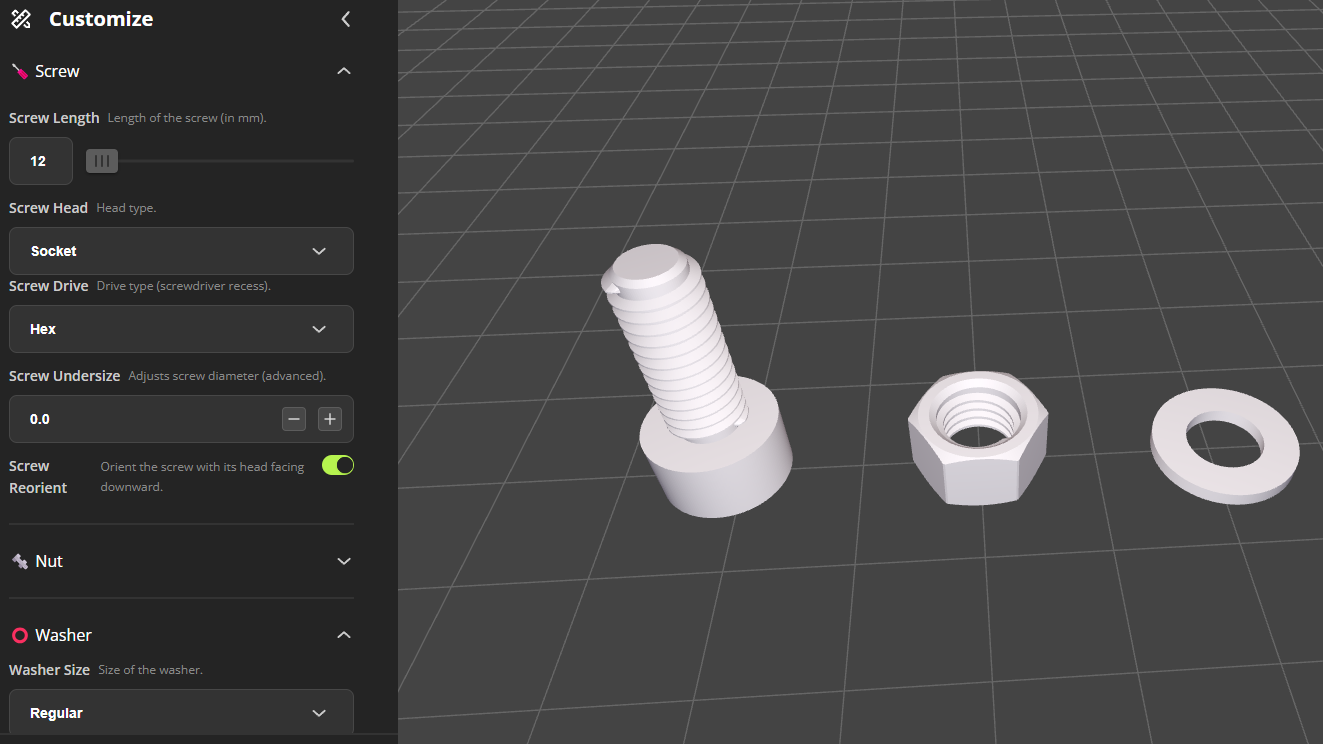Click the Screw Undersize value field
1323x744 pixels.
pyautogui.click(x=140, y=419)
